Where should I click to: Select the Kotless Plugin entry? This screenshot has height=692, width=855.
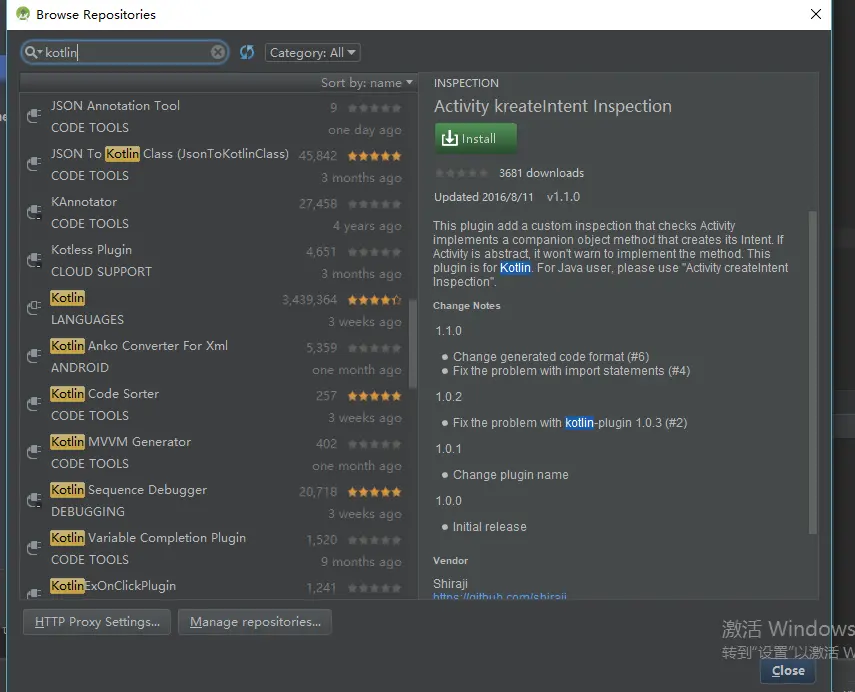(x=215, y=261)
